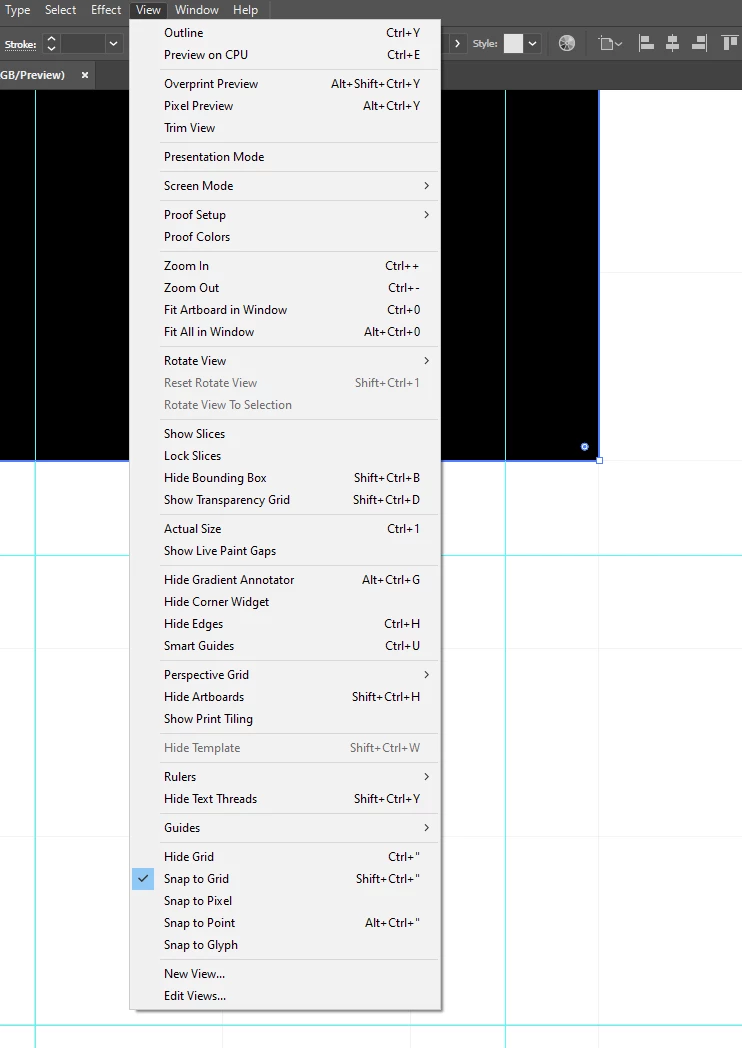Image resolution: width=742 pixels, height=1048 pixels.
Task: Click the Style swatch box
Action: [513, 43]
